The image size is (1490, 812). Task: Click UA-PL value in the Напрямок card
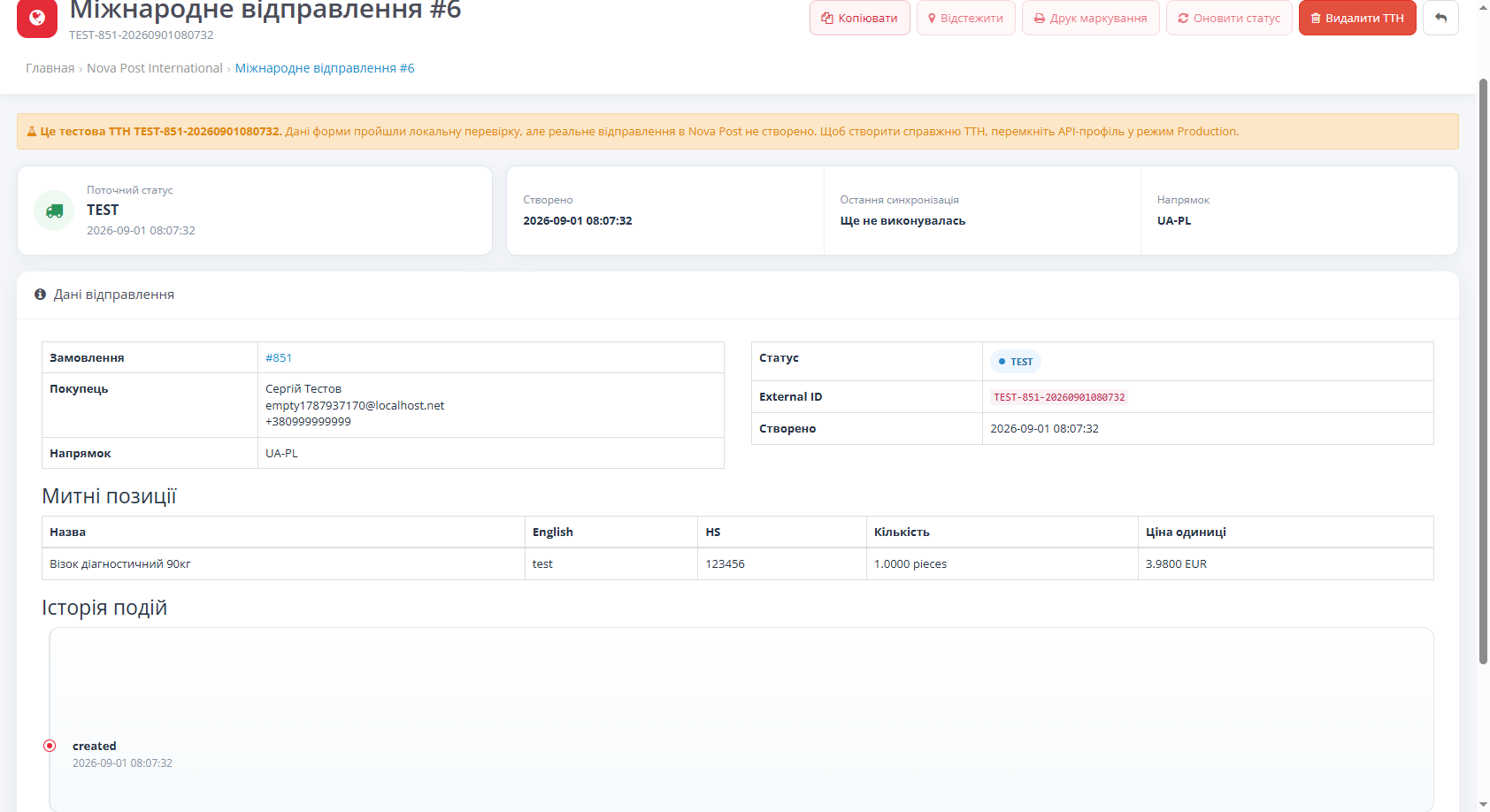tap(1174, 221)
